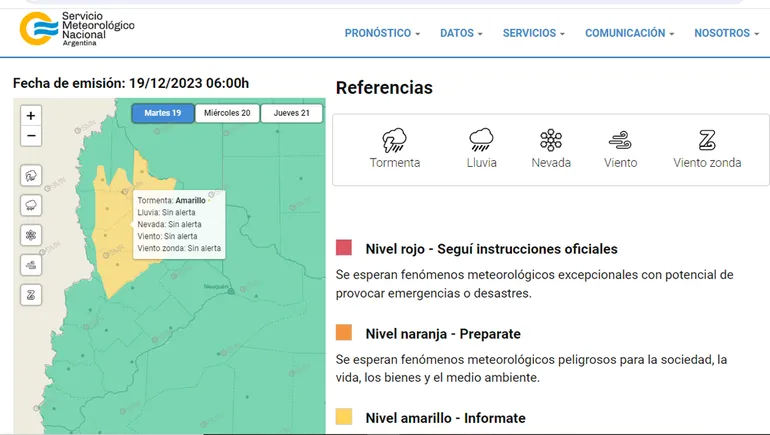Viewport: 770px width, 435px height.
Task: Open the PRONÓSTICO dropdown menu
Action: (x=382, y=33)
